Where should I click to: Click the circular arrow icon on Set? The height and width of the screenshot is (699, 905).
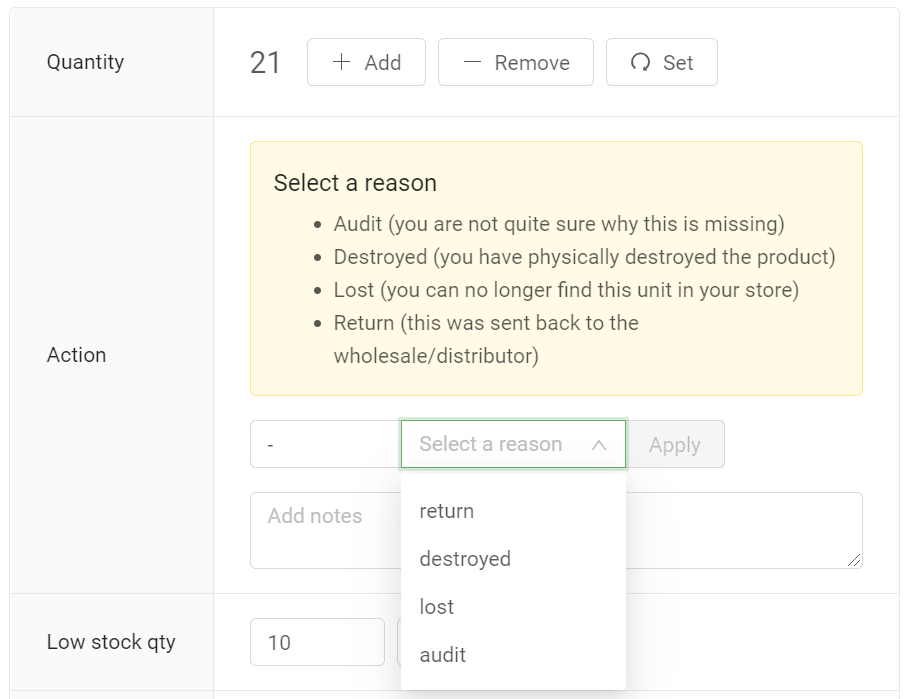tap(640, 62)
